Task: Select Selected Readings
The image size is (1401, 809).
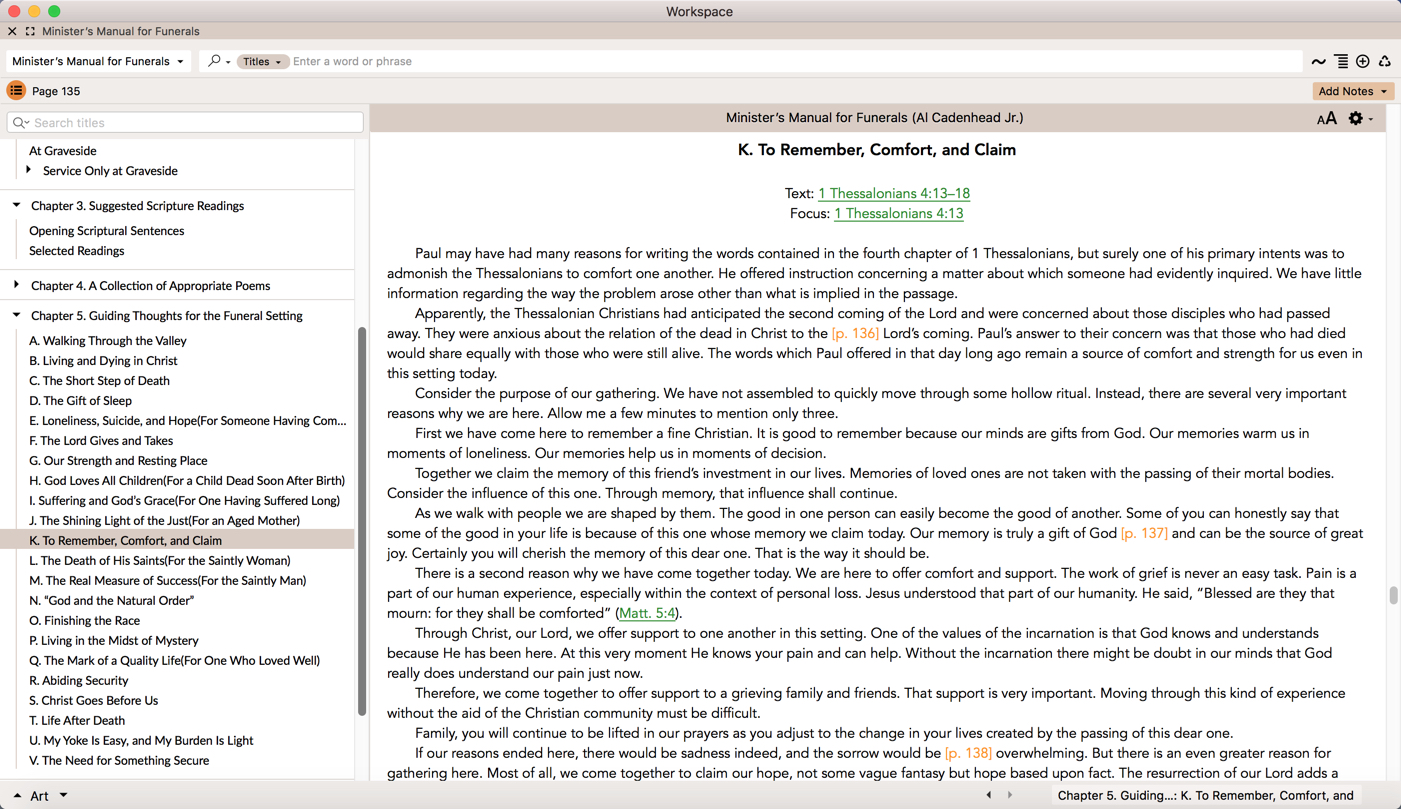Action: click(x=77, y=251)
